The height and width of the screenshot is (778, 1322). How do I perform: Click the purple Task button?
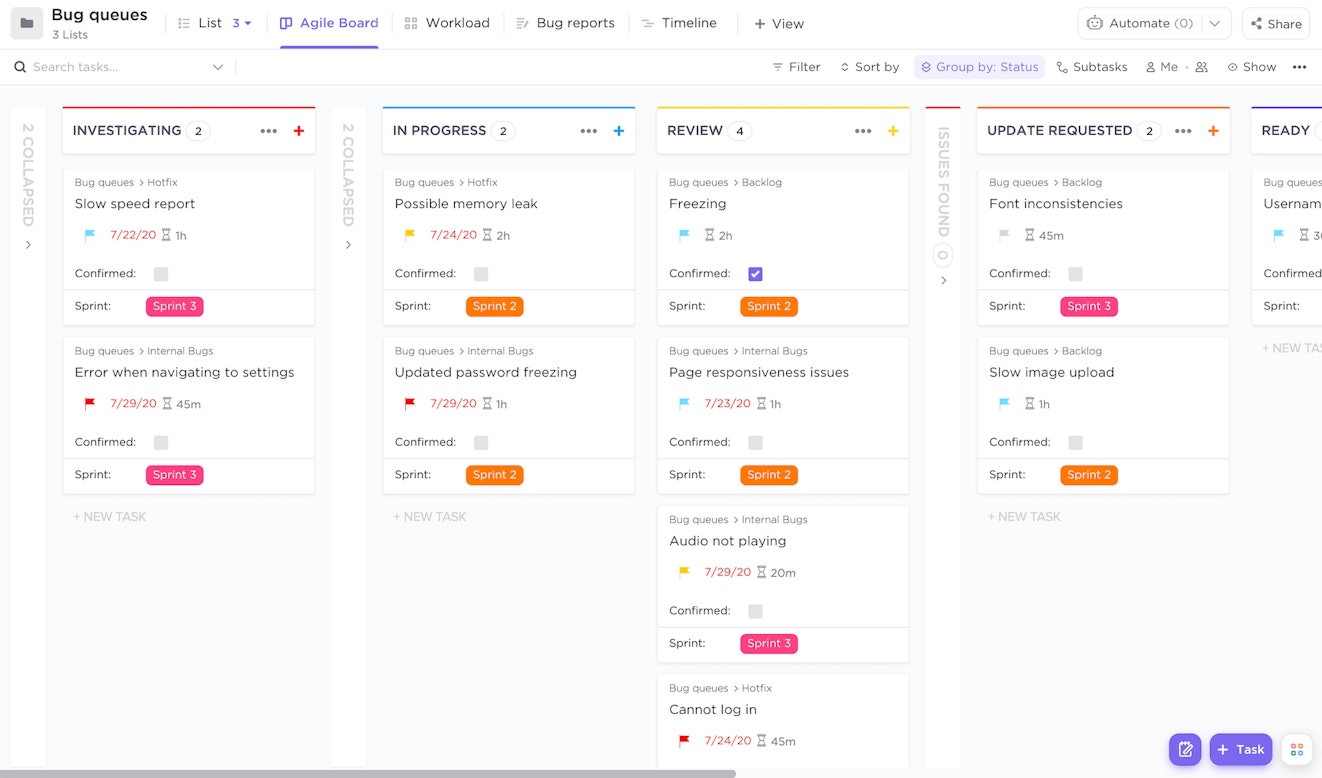[x=1240, y=749]
